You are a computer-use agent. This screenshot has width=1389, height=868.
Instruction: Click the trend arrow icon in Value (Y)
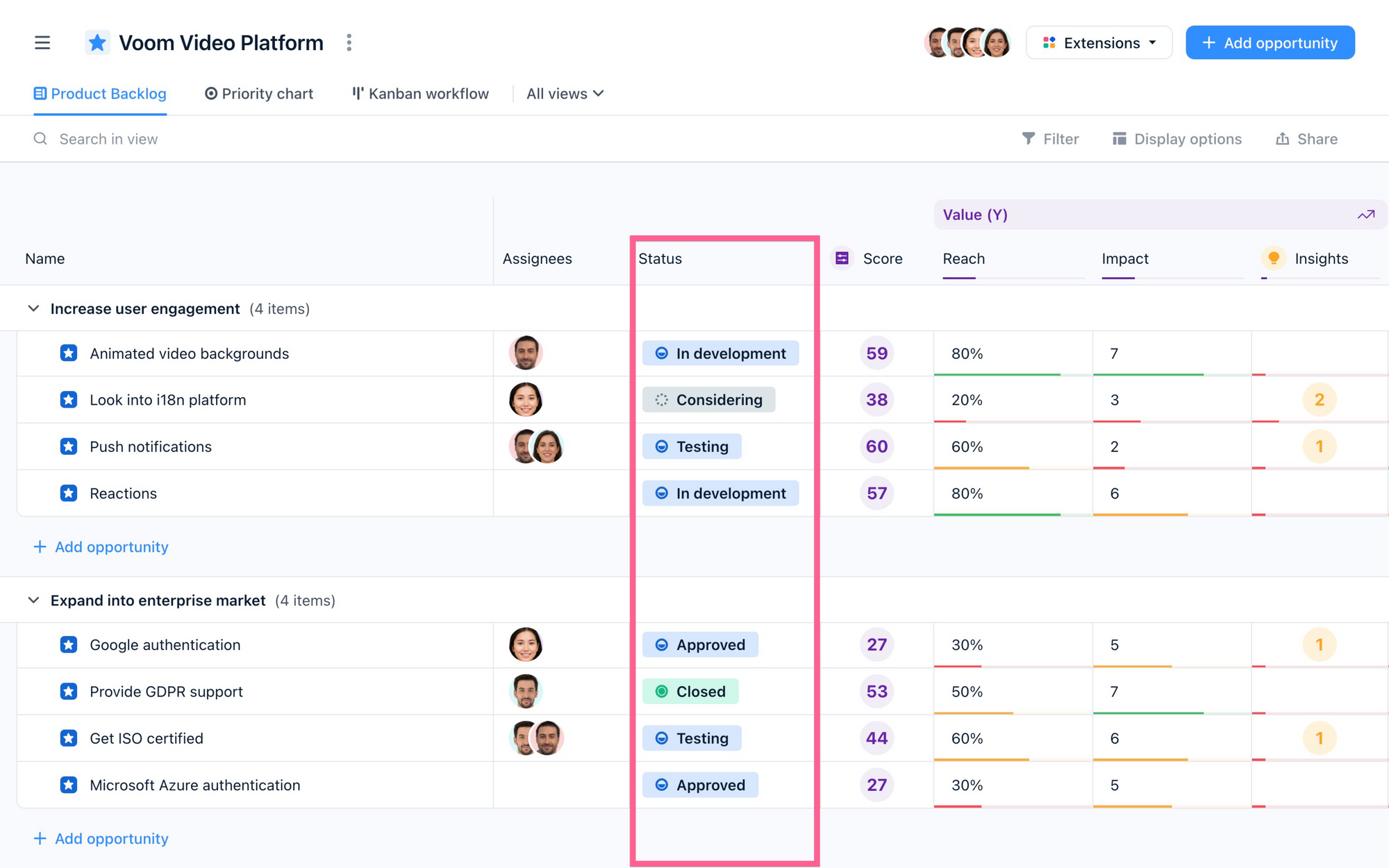pyautogui.click(x=1365, y=215)
